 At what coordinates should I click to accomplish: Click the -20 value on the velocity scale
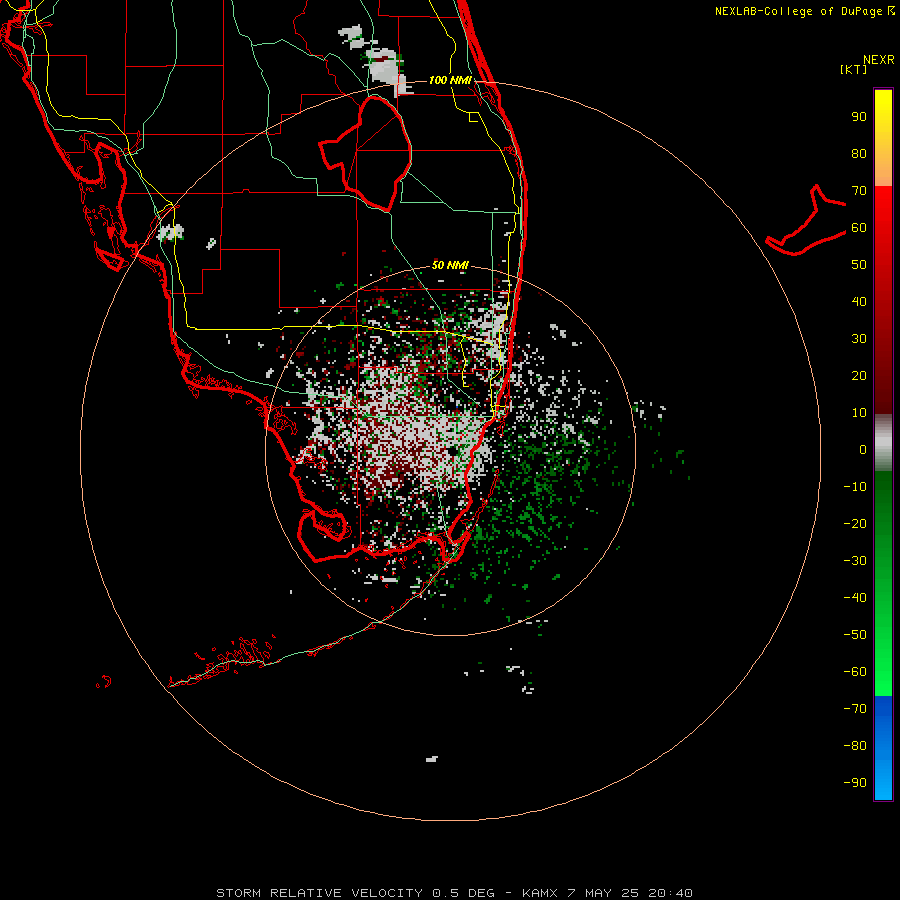click(x=855, y=524)
